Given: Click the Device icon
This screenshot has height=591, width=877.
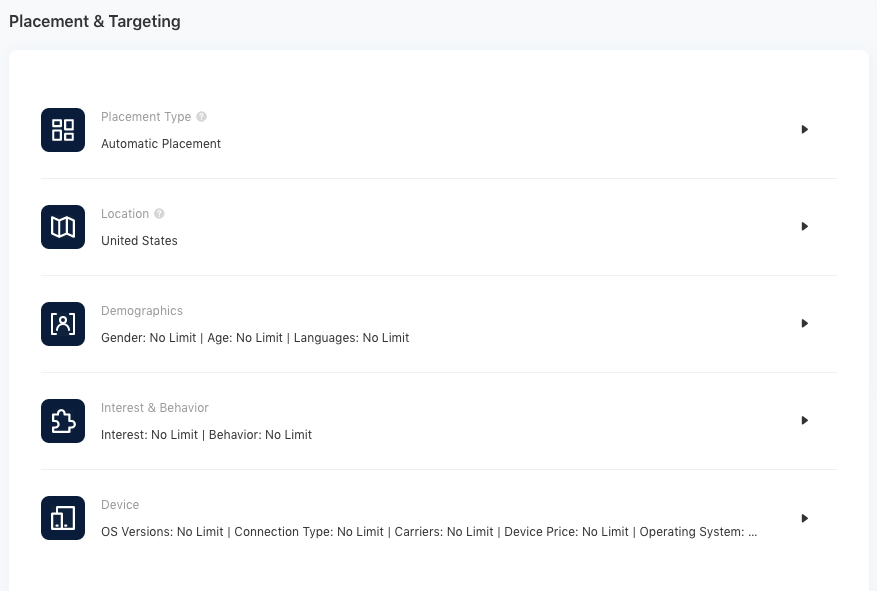Looking at the screenshot, I should tap(63, 518).
